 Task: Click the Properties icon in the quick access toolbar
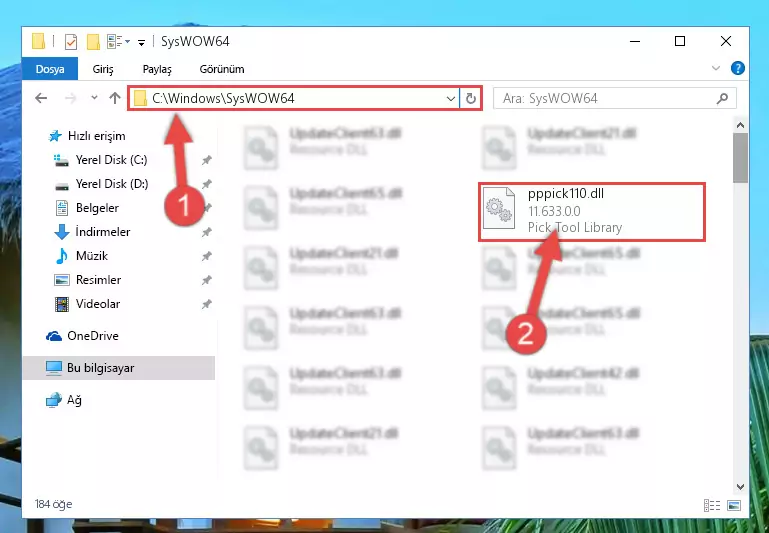(71, 42)
